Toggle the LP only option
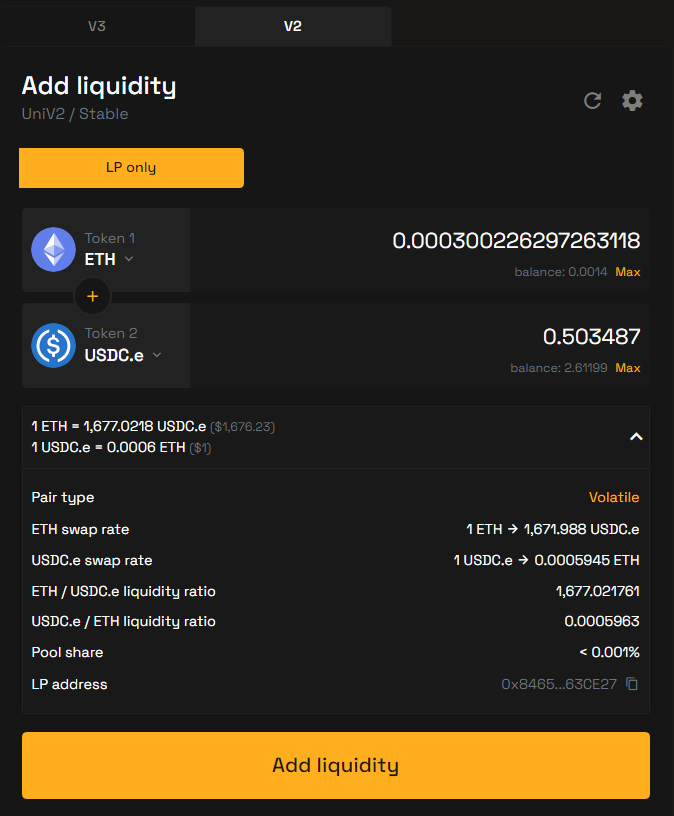 (x=131, y=168)
